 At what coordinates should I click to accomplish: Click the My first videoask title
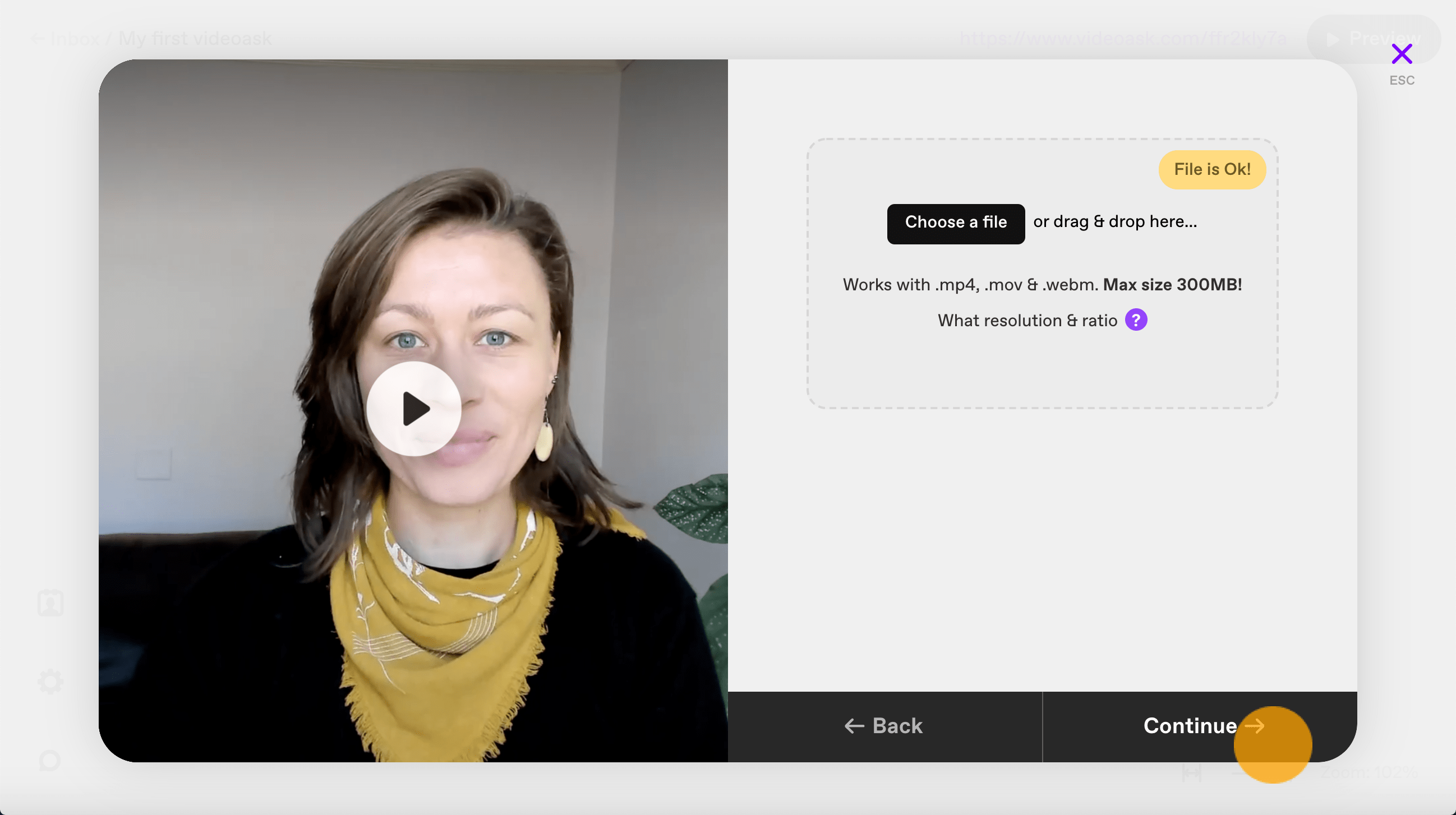coord(195,39)
